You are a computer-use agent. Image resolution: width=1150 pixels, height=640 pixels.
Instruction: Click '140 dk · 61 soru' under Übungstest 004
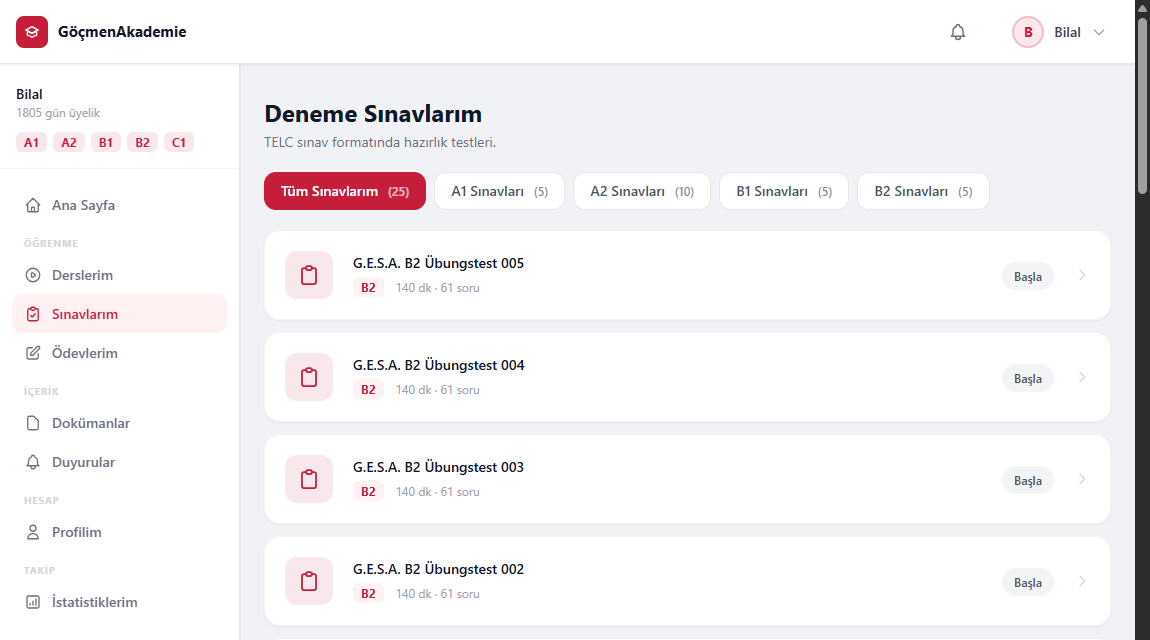pyautogui.click(x=438, y=390)
